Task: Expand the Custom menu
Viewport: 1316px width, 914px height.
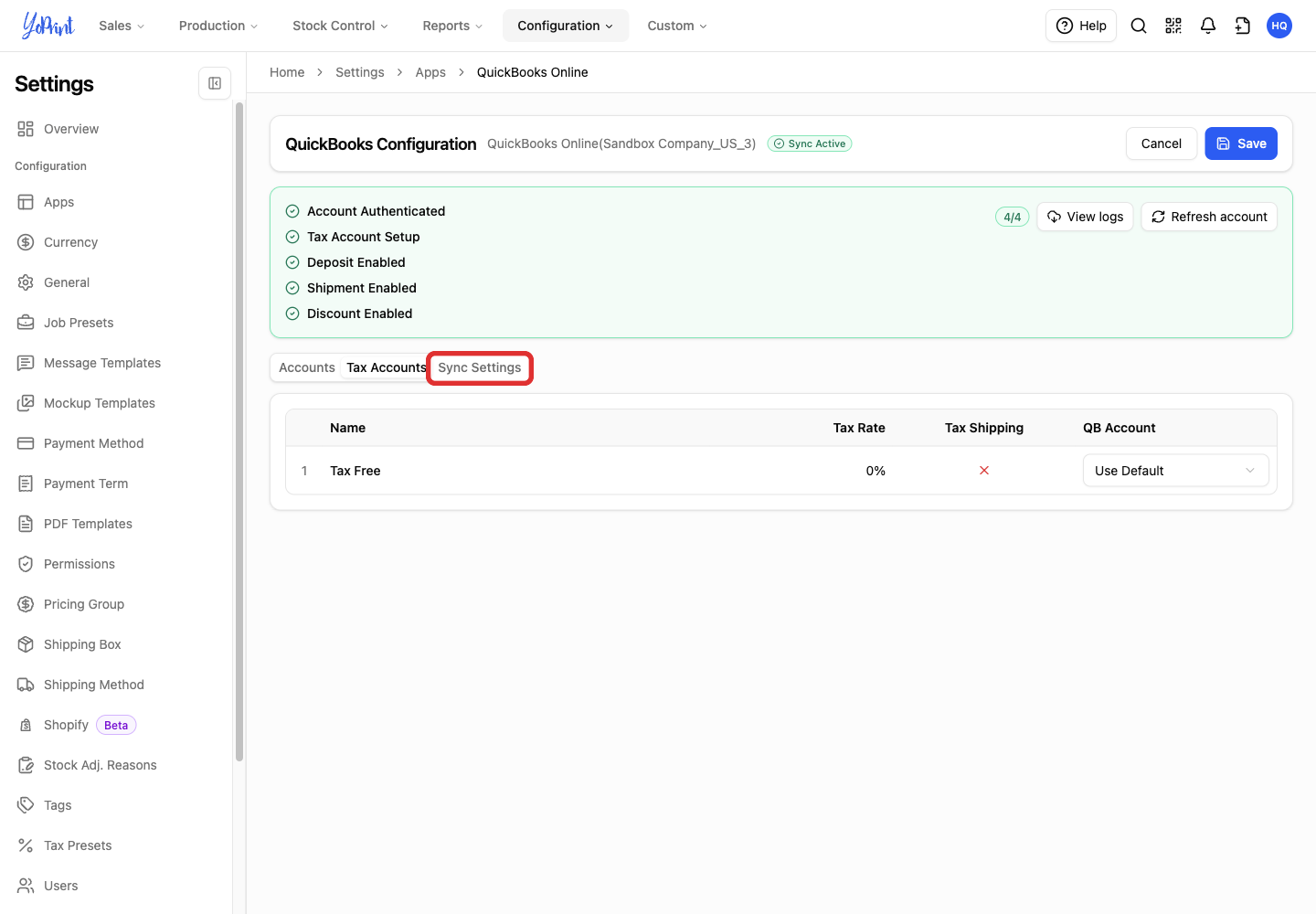Action: (x=677, y=26)
